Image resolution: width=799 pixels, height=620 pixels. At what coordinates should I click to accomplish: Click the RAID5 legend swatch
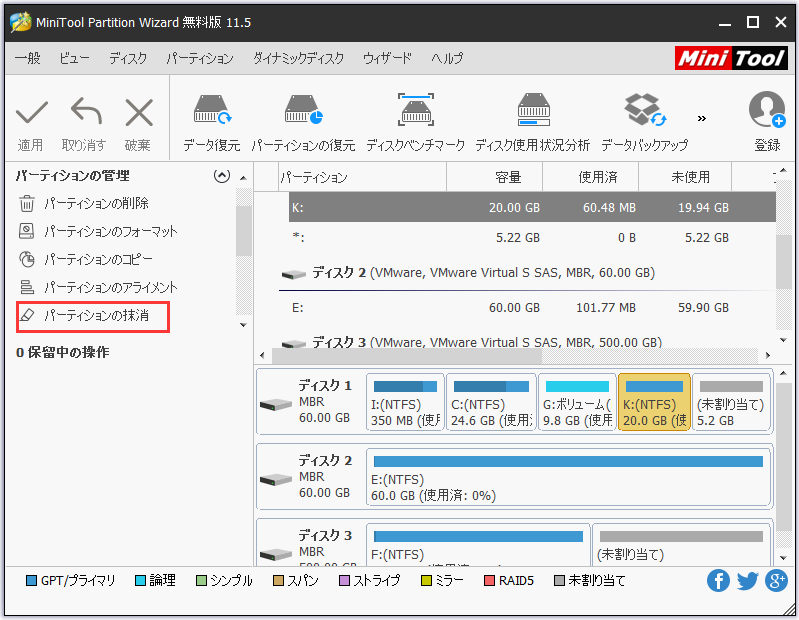489,581
